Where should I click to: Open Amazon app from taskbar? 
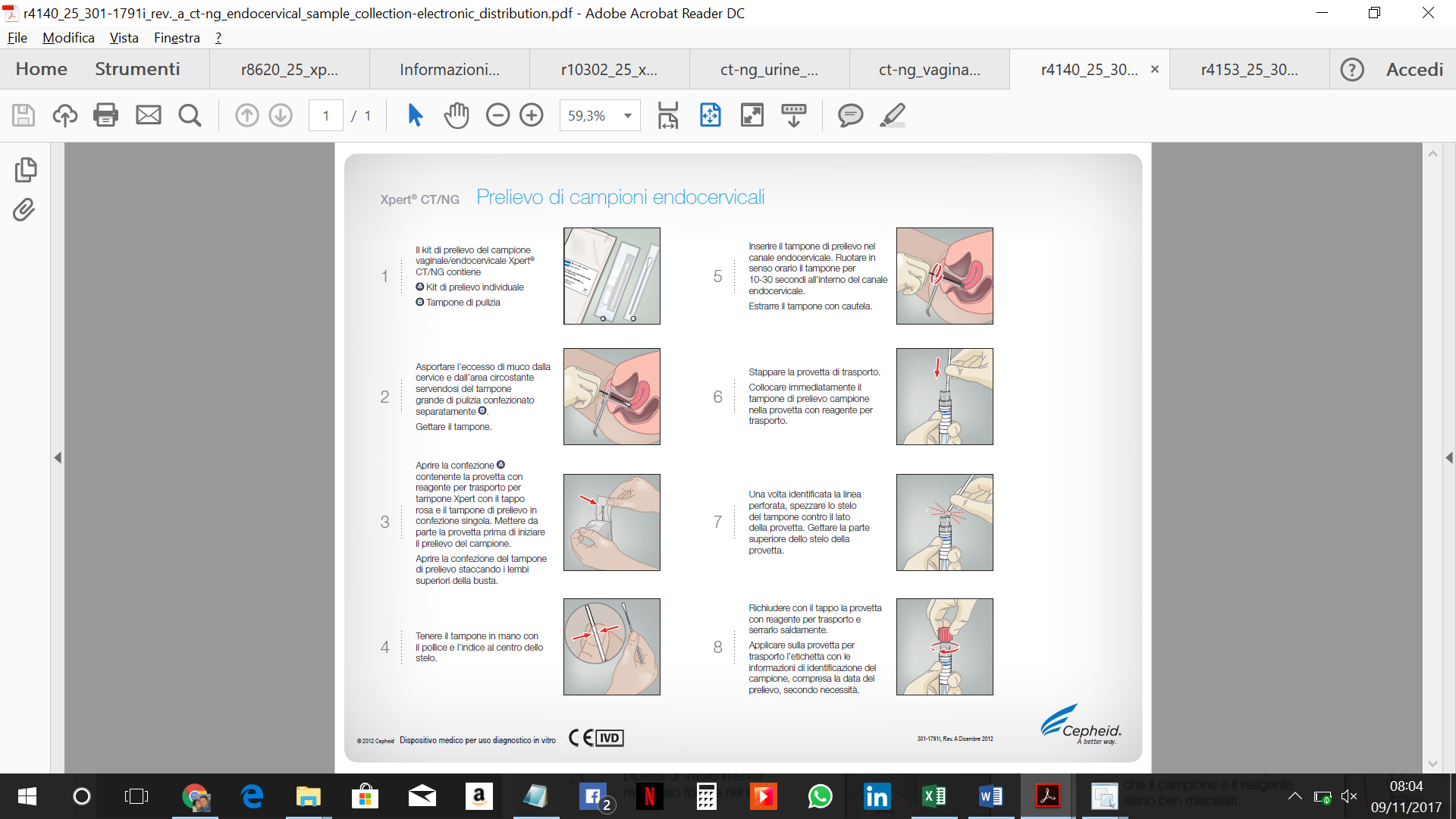tap(479, 796)
